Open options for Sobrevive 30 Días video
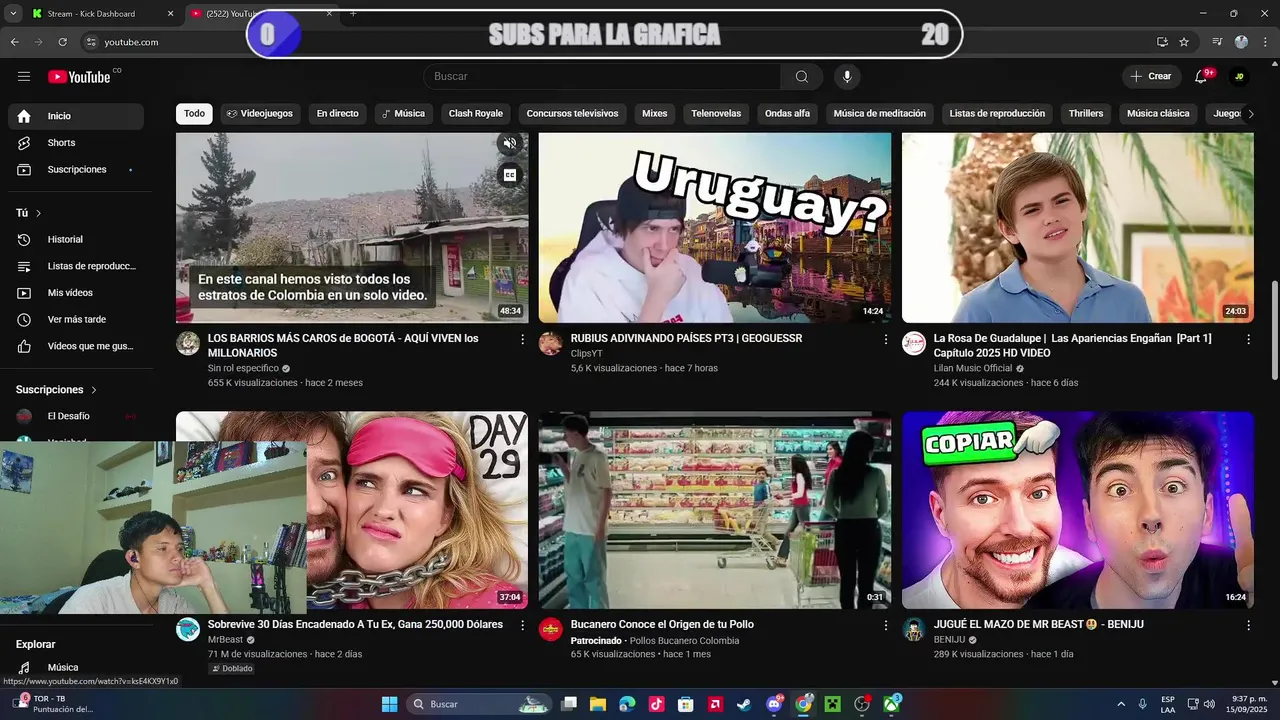The width and height of the screenshot is (1280, 720). point(522,625)
